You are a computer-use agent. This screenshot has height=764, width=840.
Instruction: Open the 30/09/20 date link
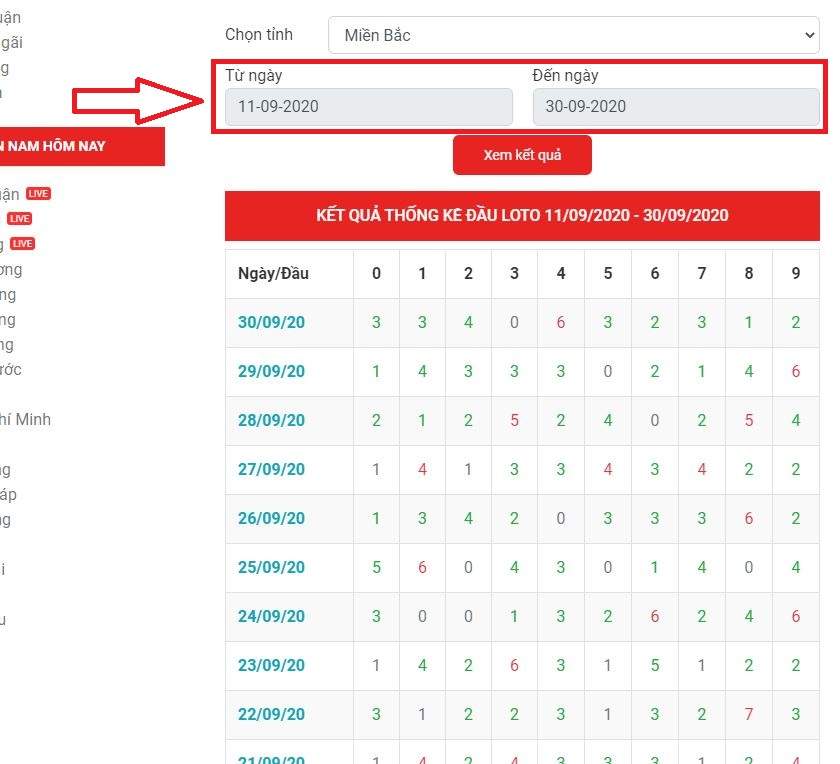coord(271,322)
